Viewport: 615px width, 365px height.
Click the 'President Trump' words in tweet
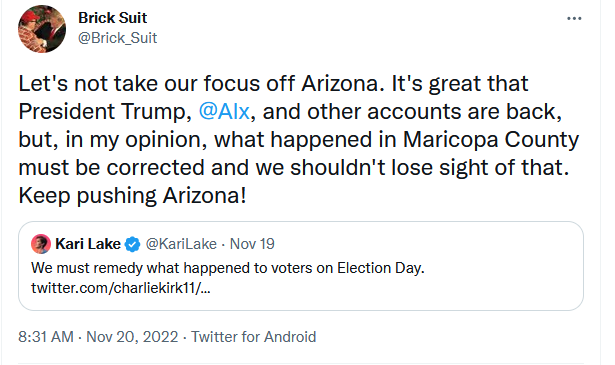(x=102, y=112)
